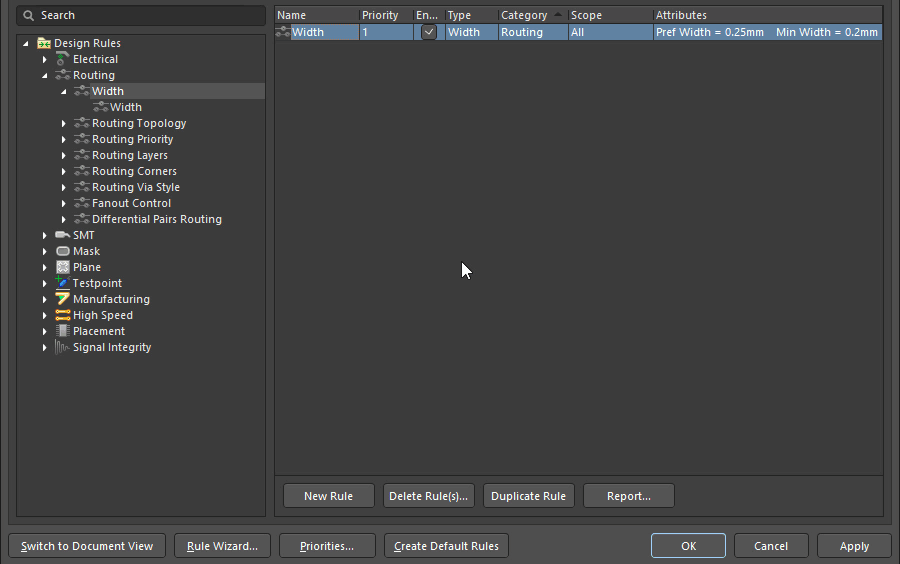This screenshot has width=900, height=564.
Task: Open the Rule Wizard
Action: (x=222, y=546)
